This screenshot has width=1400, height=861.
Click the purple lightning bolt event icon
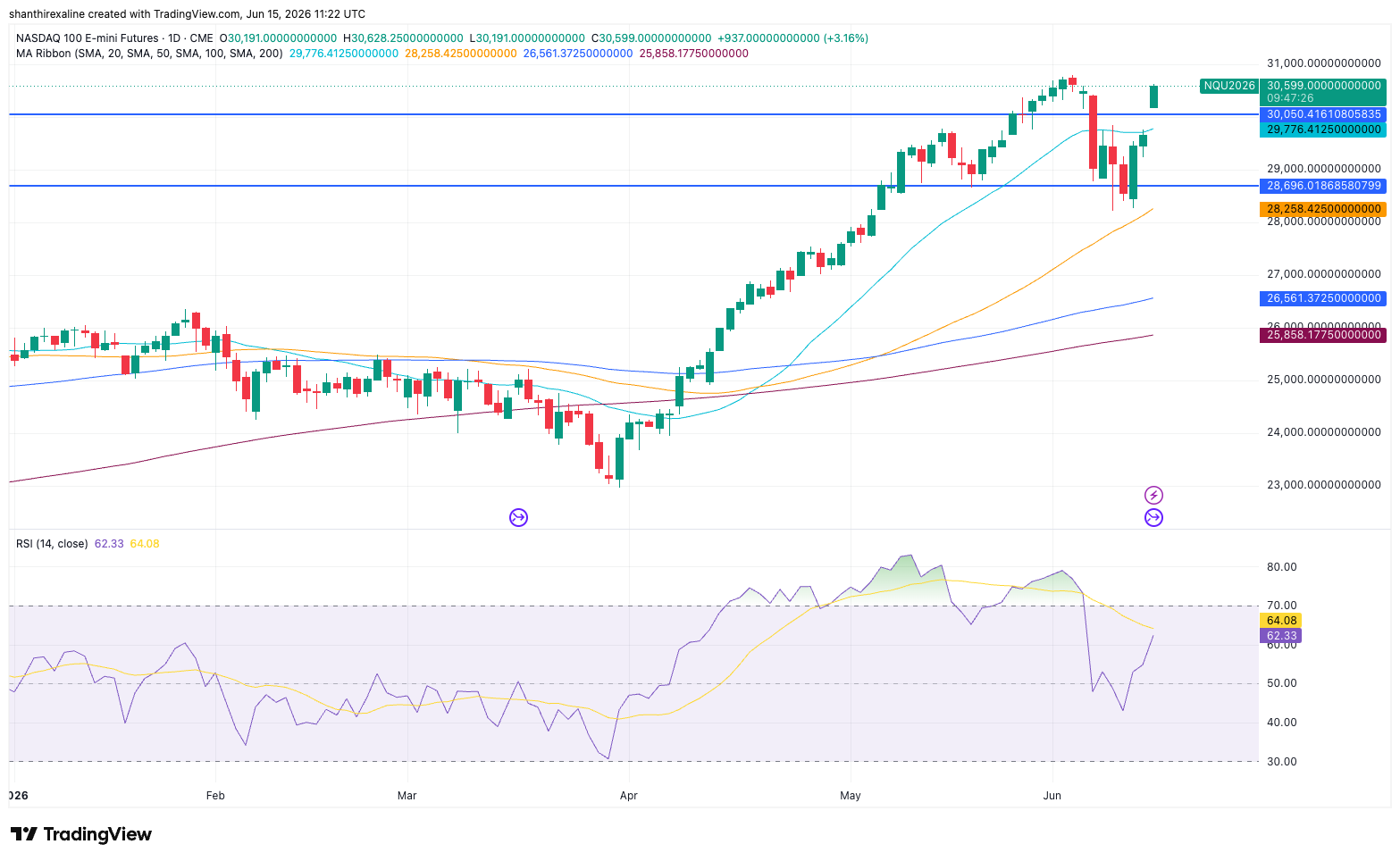[1153, 496]
